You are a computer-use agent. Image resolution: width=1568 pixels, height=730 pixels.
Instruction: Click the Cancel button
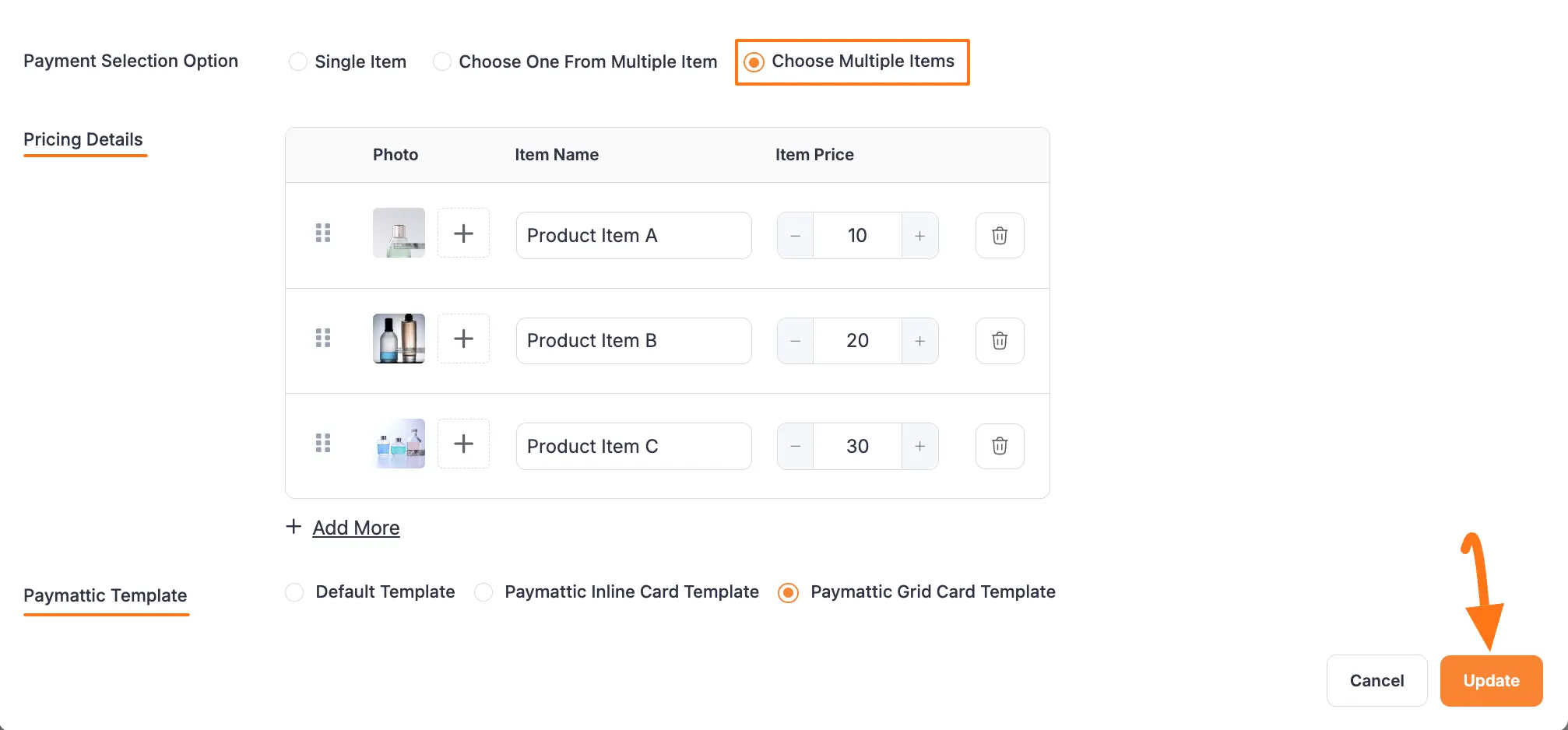pos(1376,680)
